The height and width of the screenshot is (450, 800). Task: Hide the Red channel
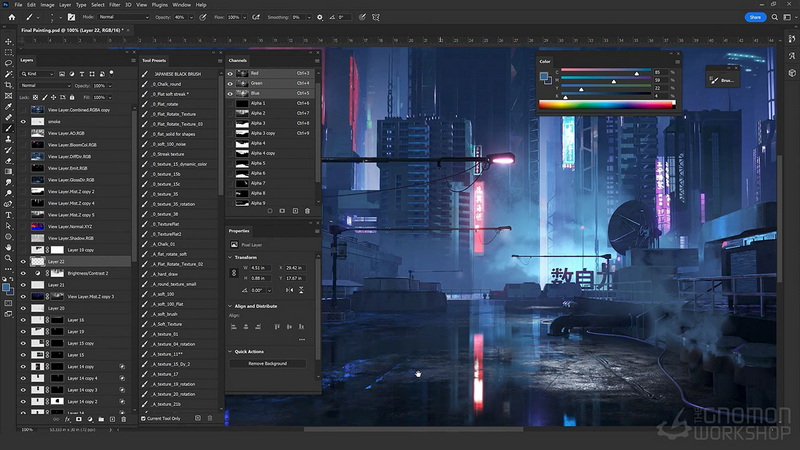[x=230, y=73]
